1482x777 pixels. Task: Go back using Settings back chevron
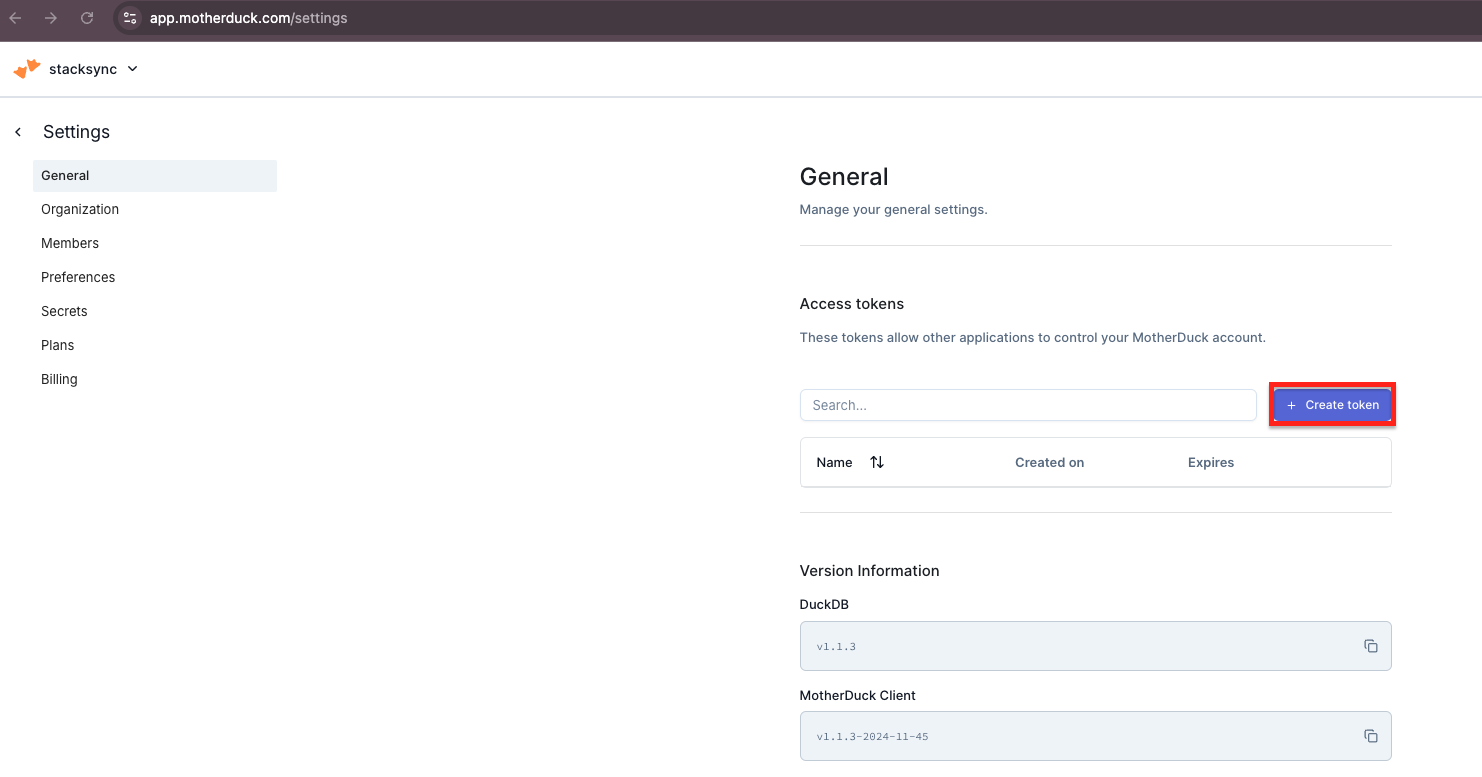[x=18, y=132]
